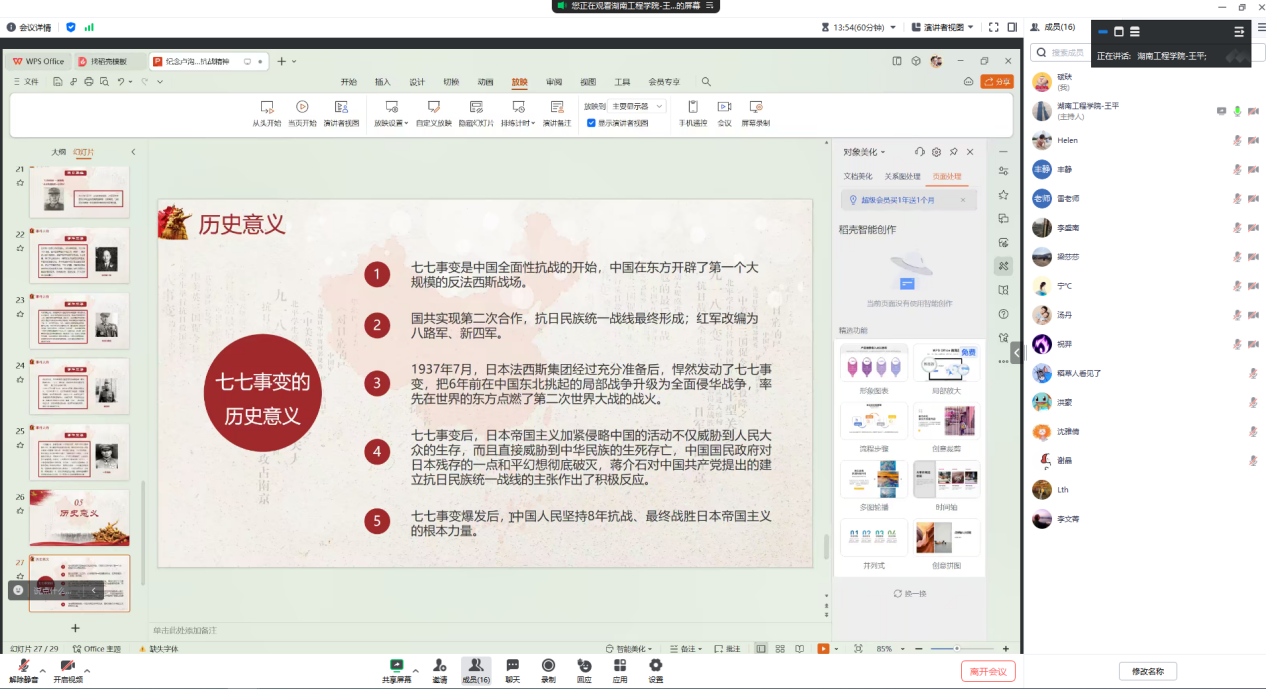
Task: Click the 设置 settings gear in meeting toolbar
Action: point(655,665)
